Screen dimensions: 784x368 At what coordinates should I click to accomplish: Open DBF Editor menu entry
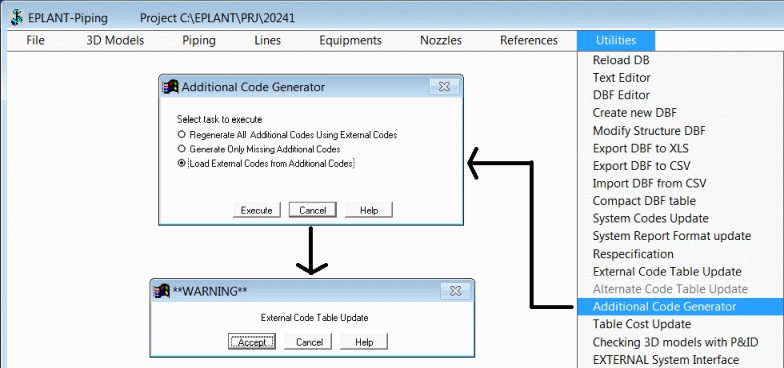621,95
